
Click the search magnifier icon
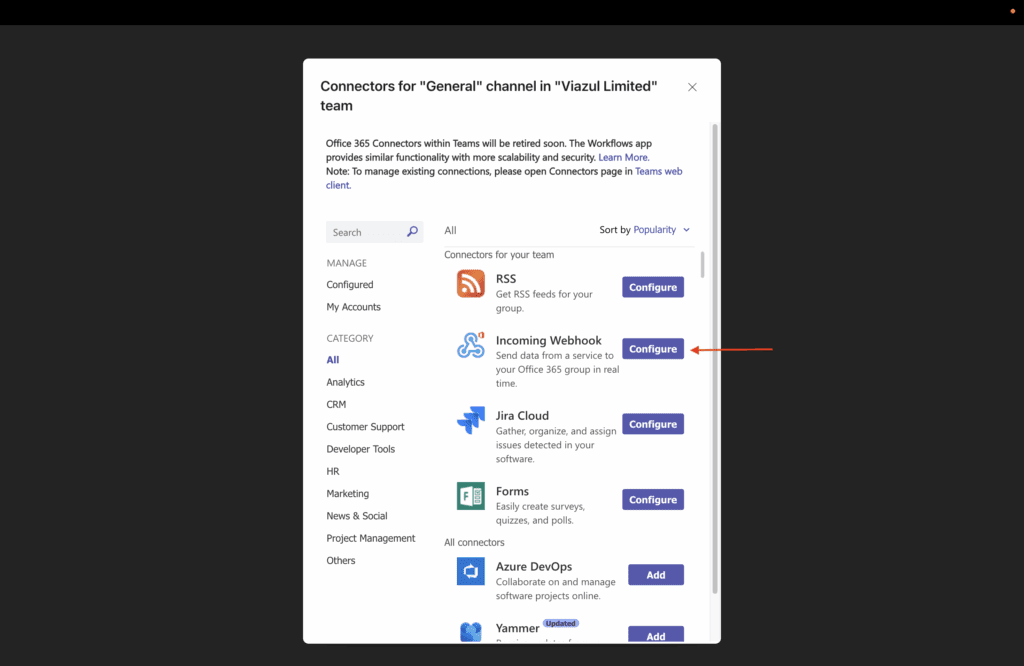pyautogui.click(x=412, y=232)
